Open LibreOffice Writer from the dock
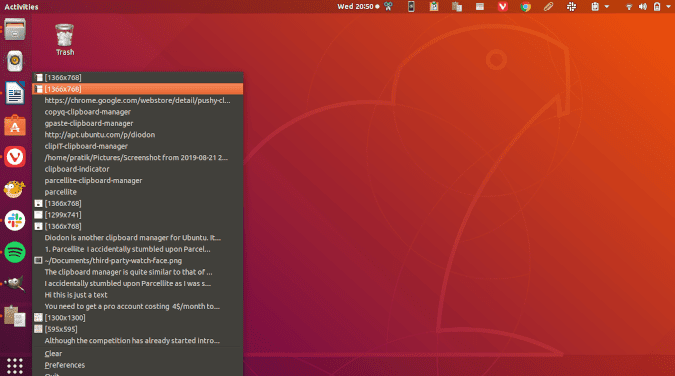The width and height of the screenshot is (675, 376). 15,93
